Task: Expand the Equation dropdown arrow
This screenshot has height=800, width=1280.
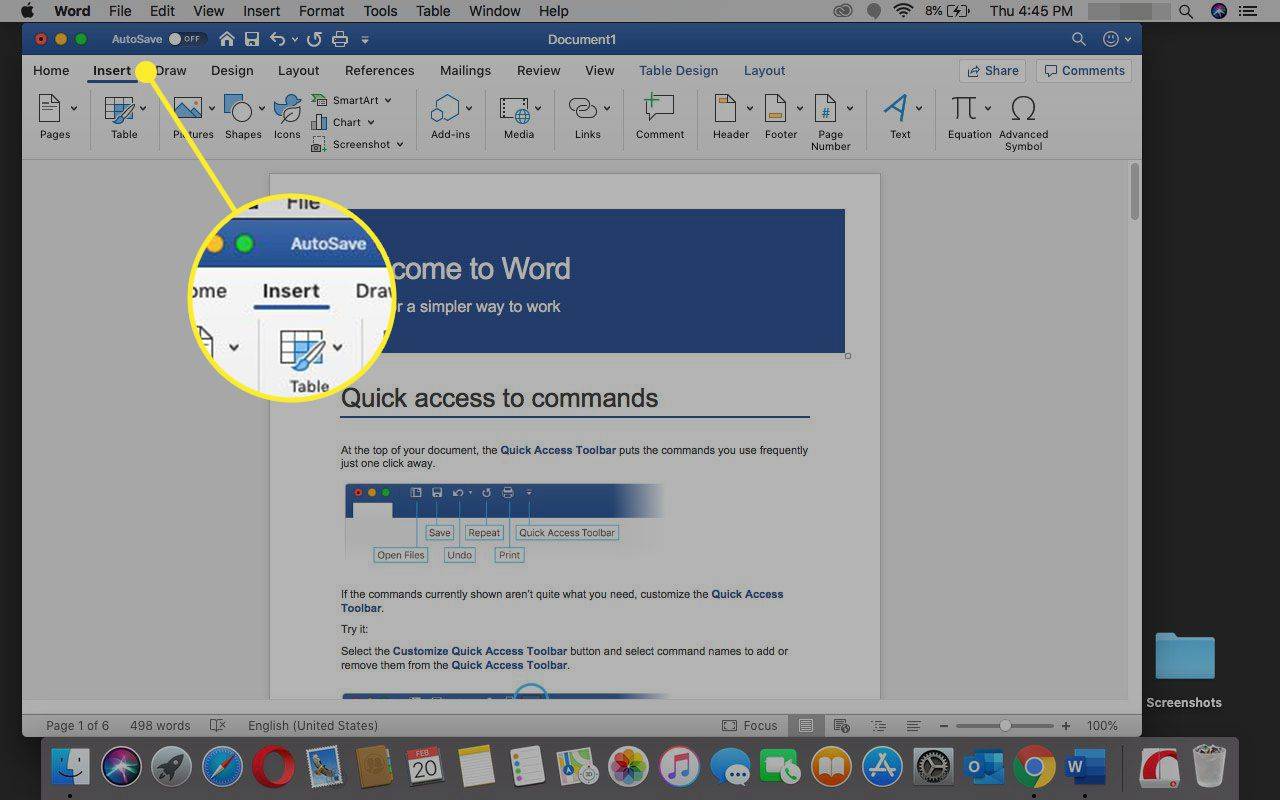Action: point(988,108)
